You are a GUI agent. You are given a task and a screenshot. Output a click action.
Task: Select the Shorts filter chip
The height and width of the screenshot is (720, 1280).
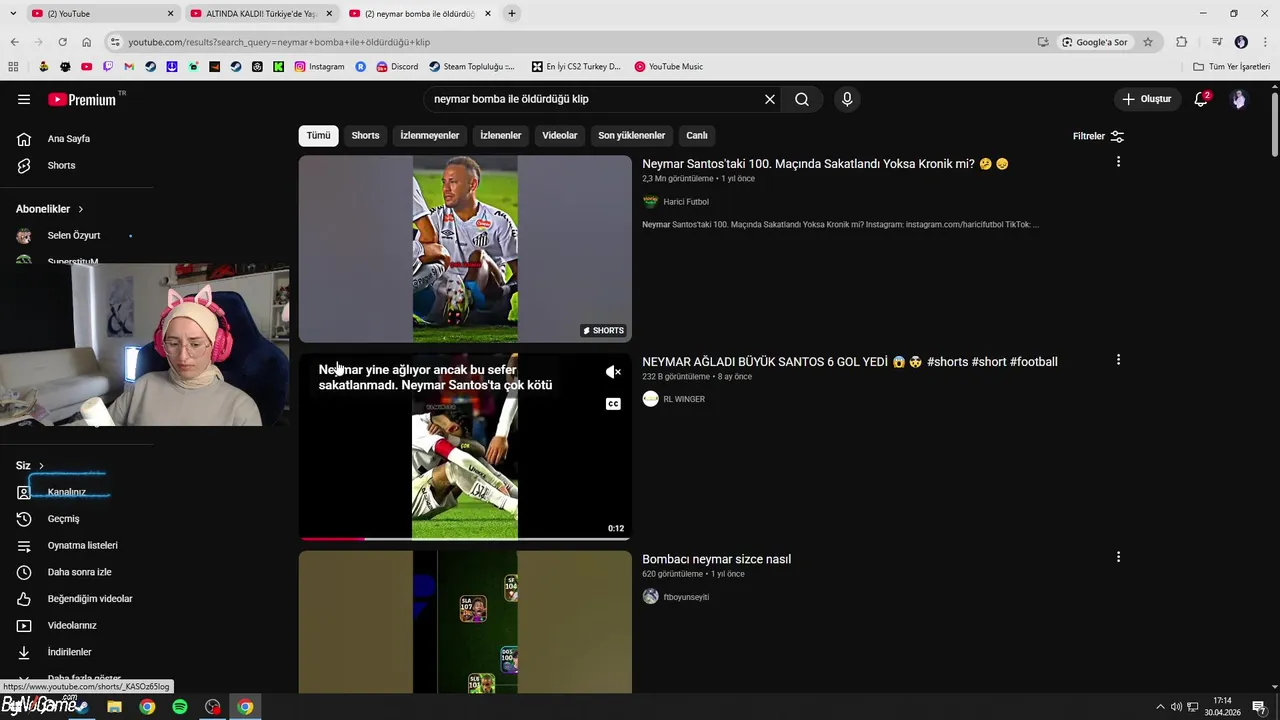tap(365, 135)
